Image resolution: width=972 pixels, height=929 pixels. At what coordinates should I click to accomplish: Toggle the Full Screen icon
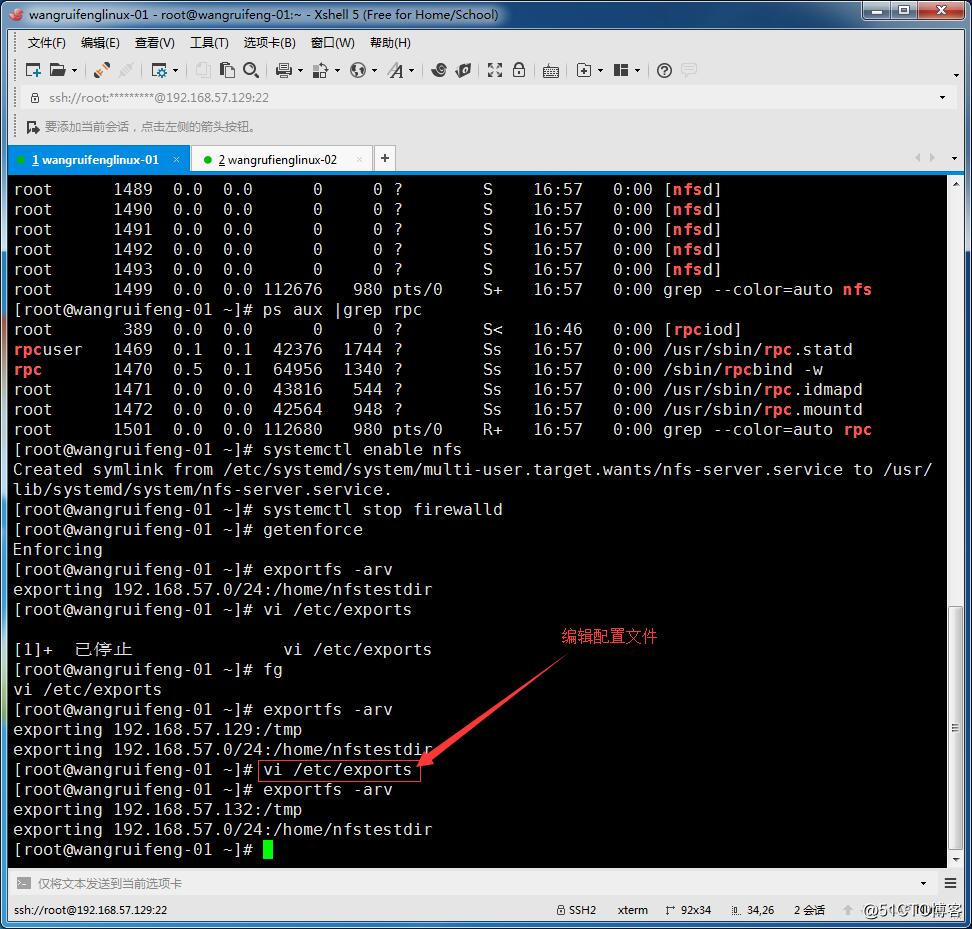coord(495,70)
